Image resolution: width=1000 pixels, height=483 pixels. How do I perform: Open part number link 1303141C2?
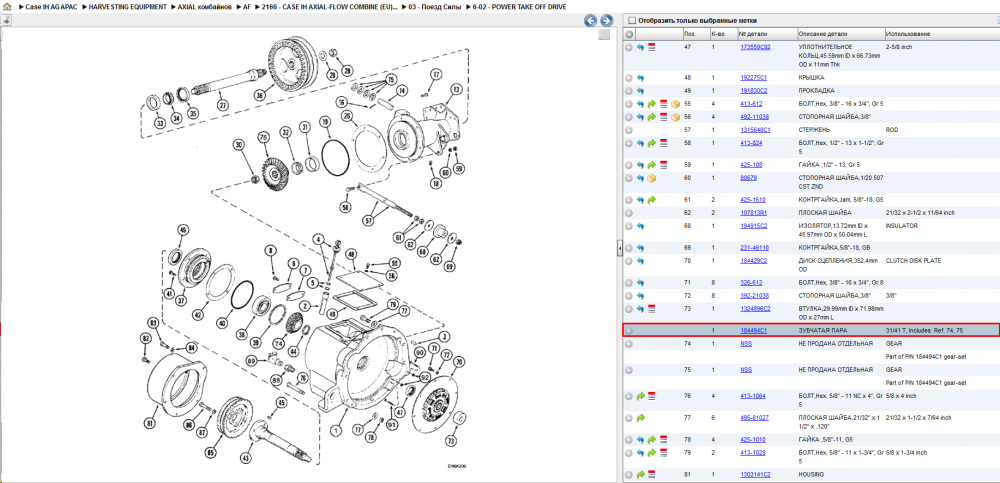point(755,475)
